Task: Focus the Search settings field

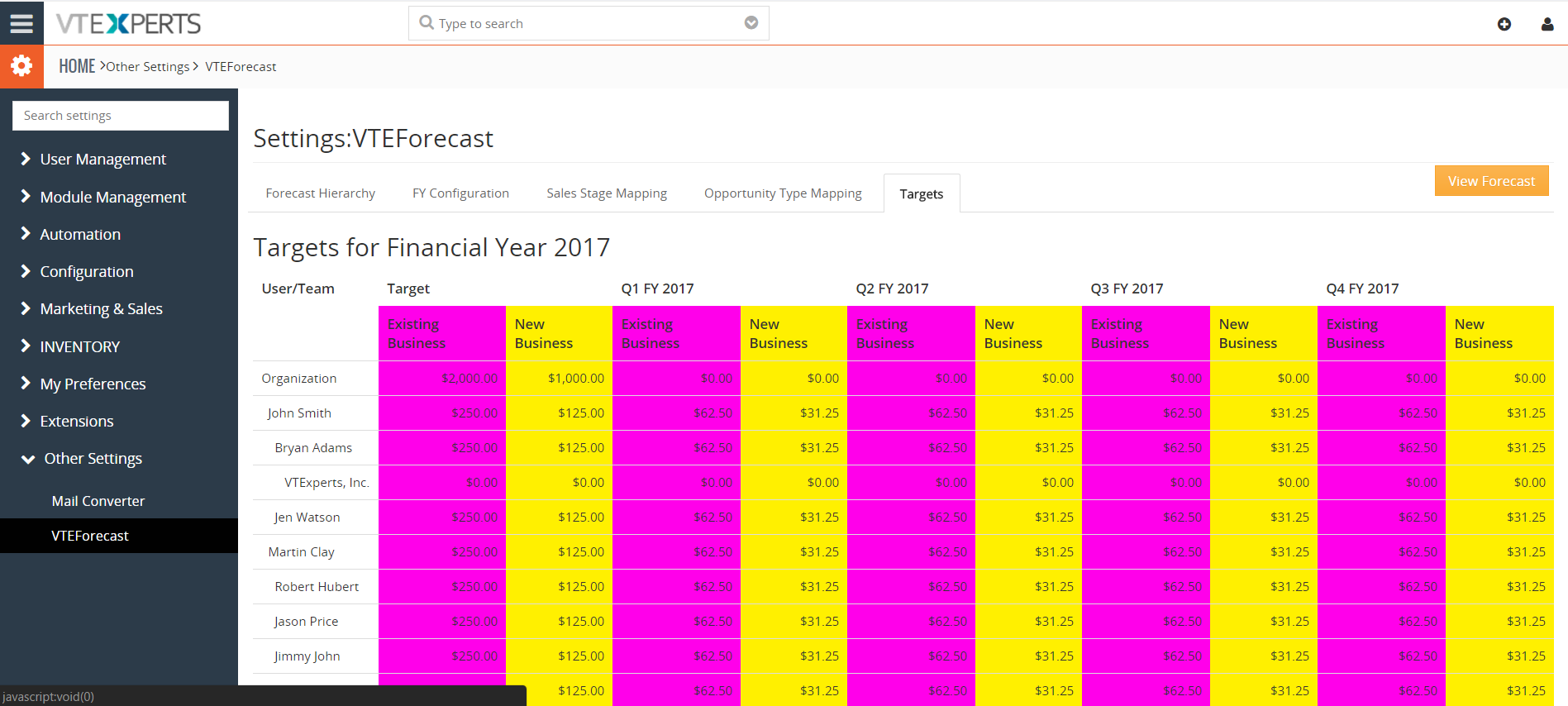Action: pos(121,116)
